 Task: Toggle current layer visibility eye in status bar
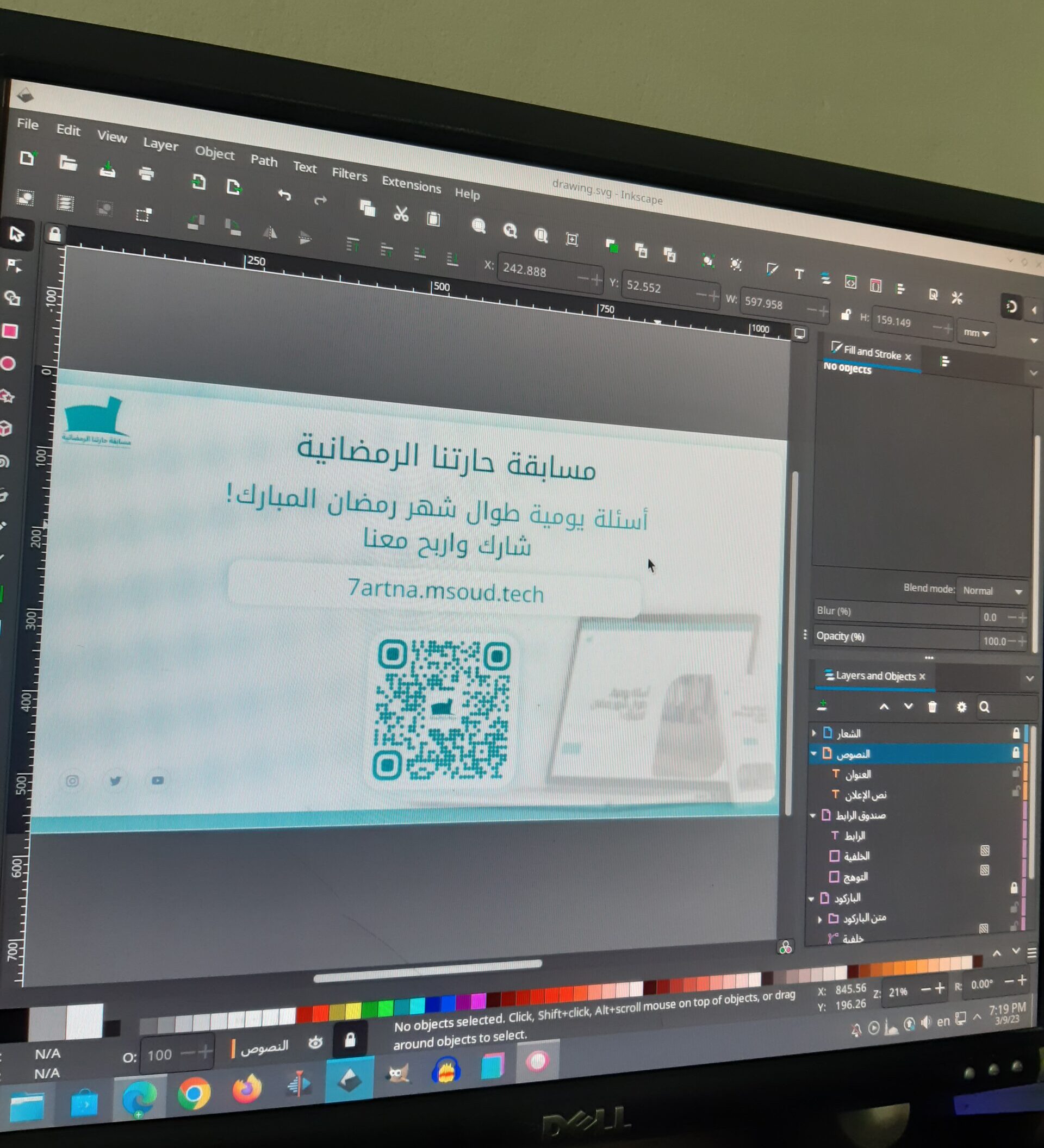pos(315,1042)
